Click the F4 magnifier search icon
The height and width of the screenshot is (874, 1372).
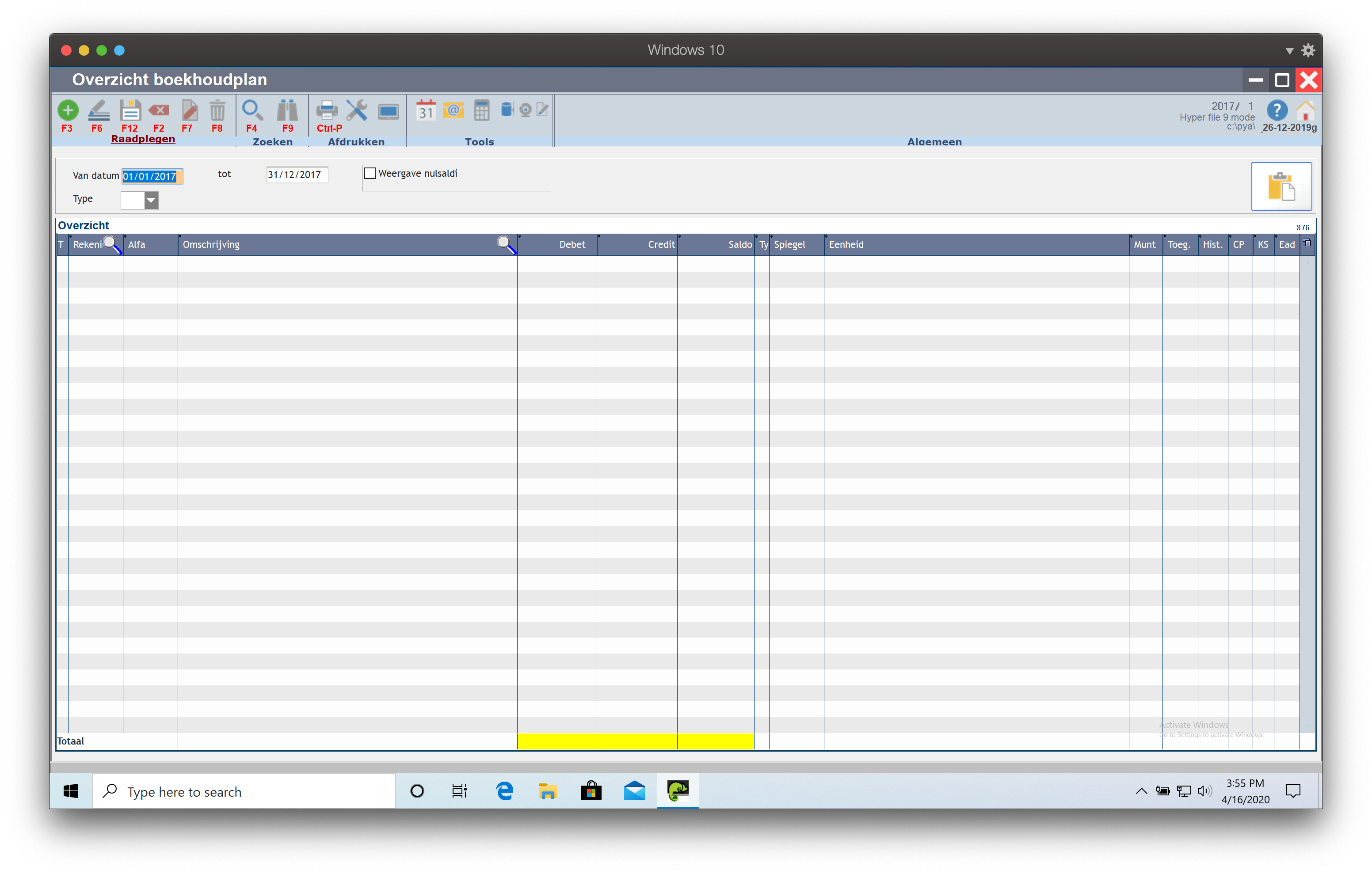pos(252,110)
